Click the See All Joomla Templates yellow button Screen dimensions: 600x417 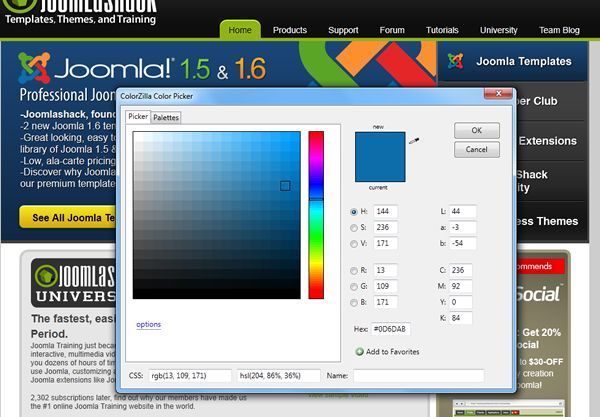(x=68, y=217)
